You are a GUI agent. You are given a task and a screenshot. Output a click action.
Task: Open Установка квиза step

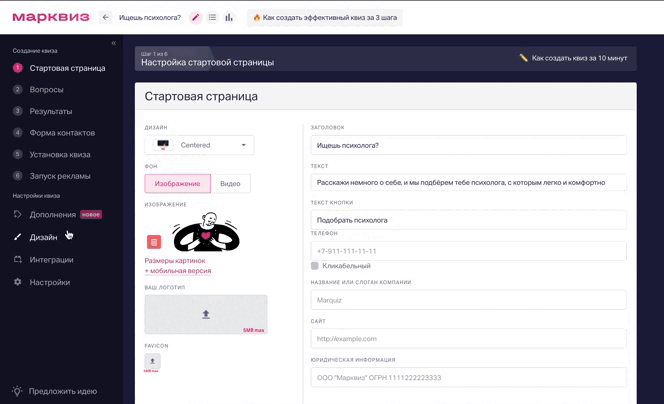click(x=60, y=155)
